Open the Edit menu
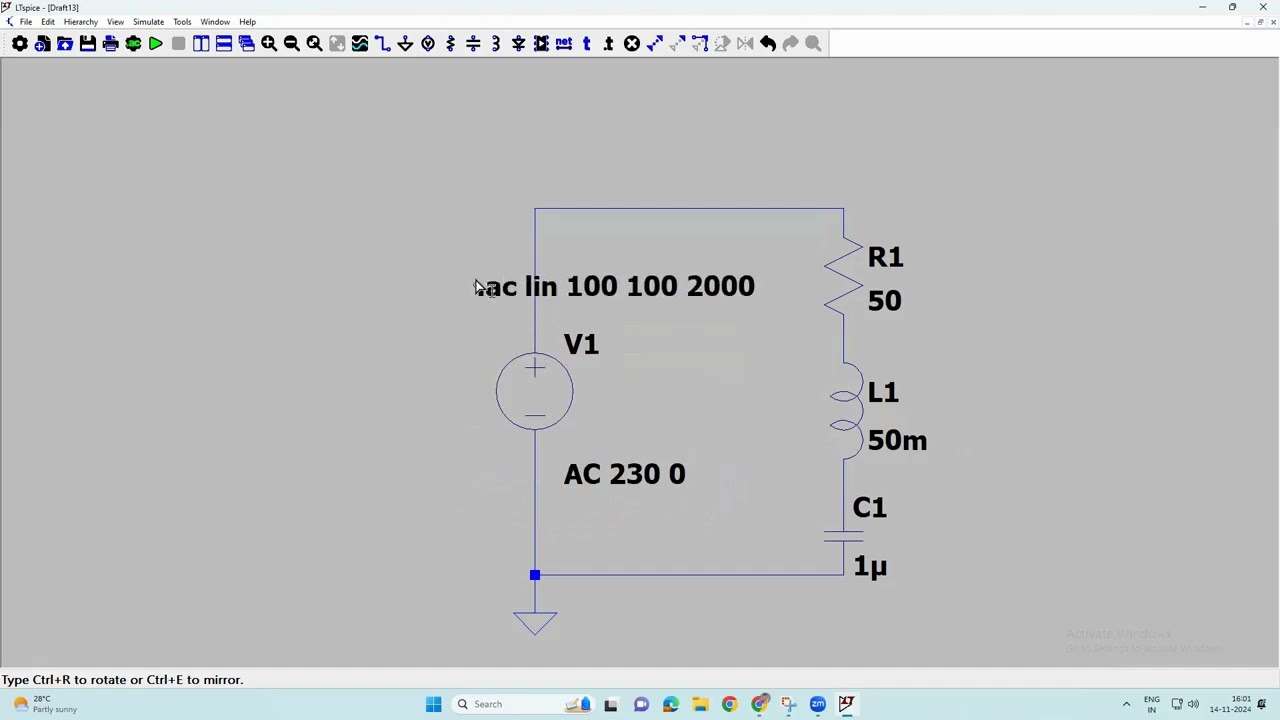1280x720 pixels. tap(48, 22)
